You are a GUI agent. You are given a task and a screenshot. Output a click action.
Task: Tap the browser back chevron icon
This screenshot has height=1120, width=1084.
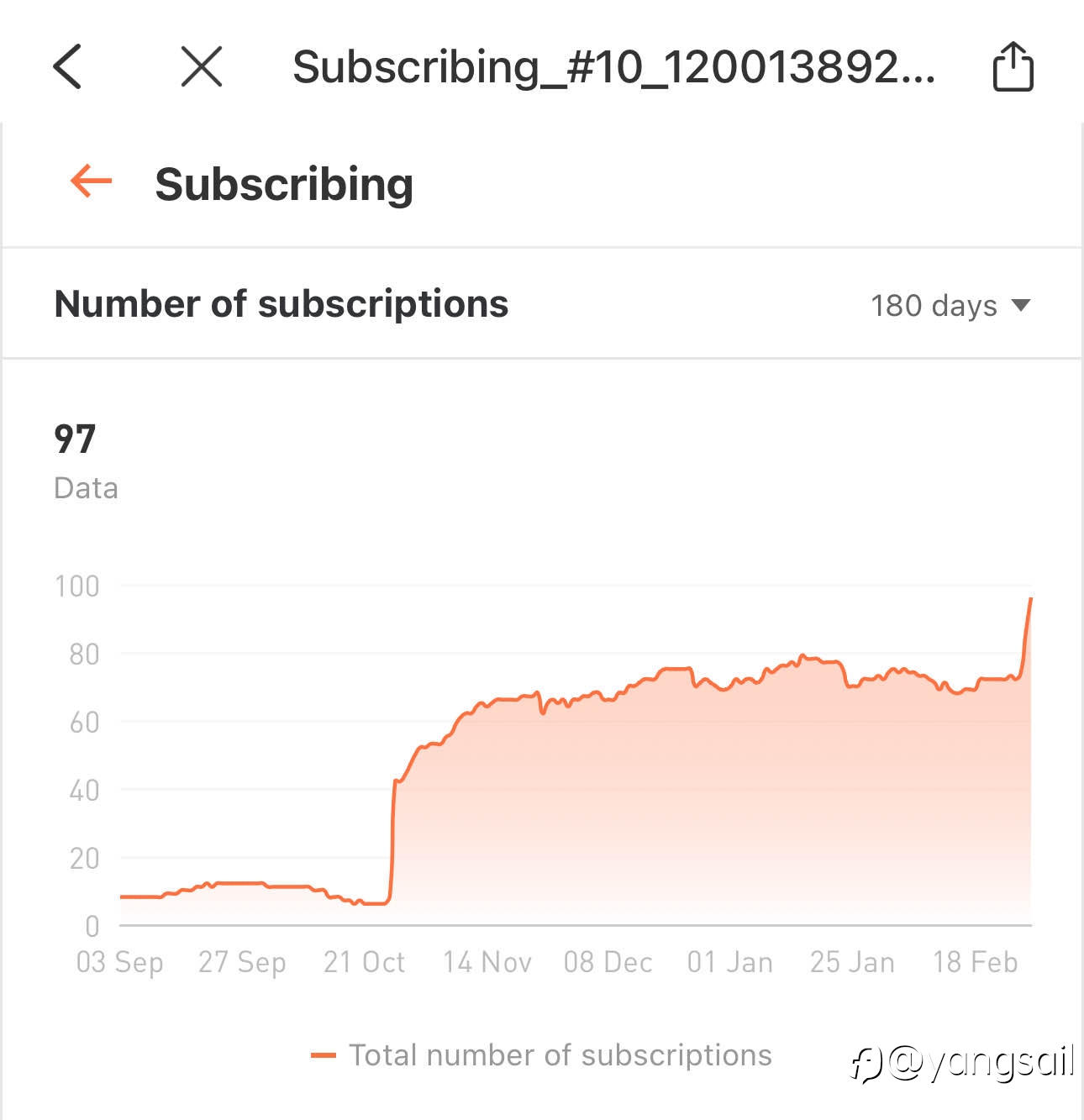[x=67, y=66]
